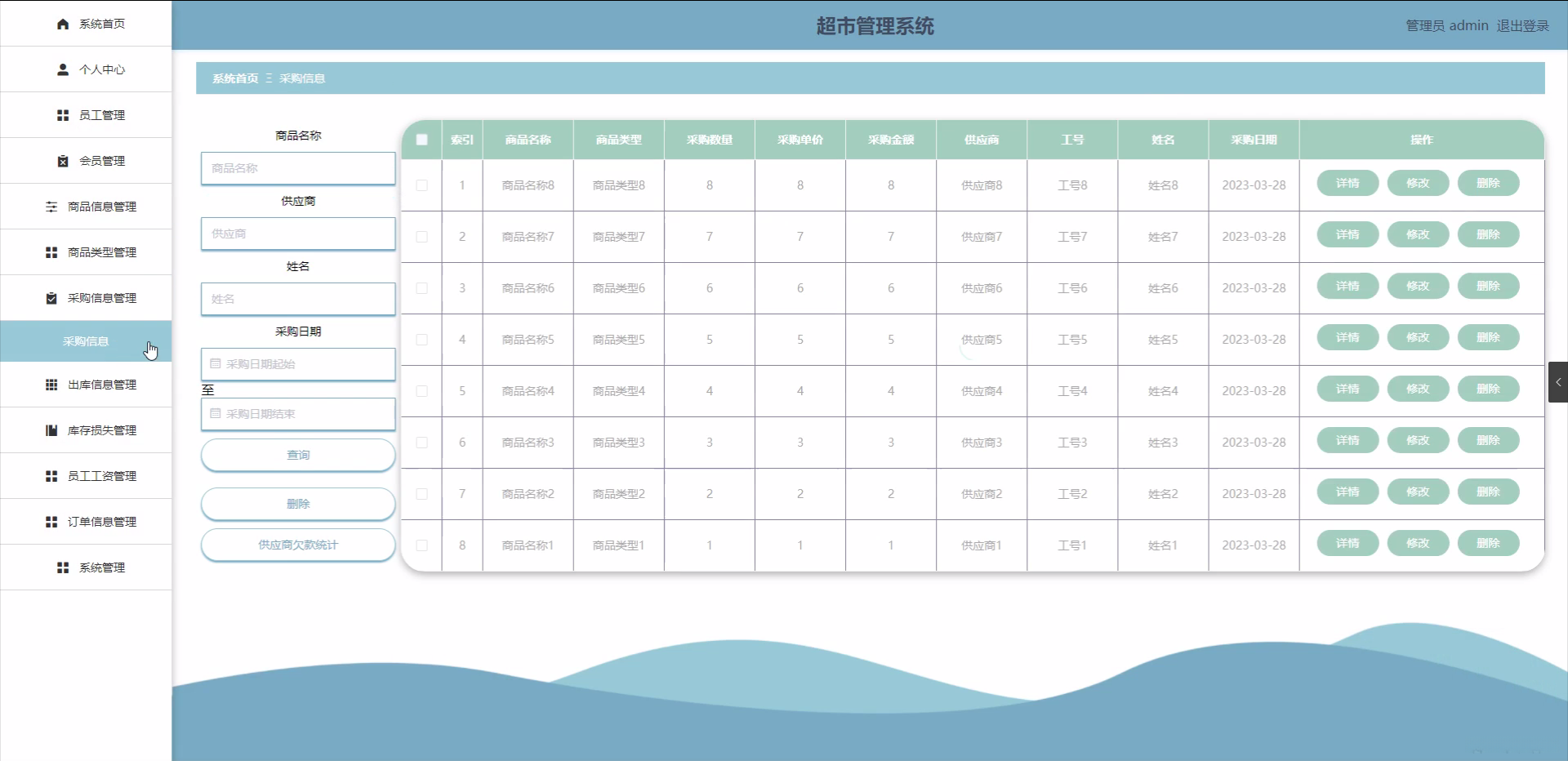Click 修改 for 商品名称7 row
Viewport: 1568px width, 761px height.
pyautogui.click(x=1418, y=234)
